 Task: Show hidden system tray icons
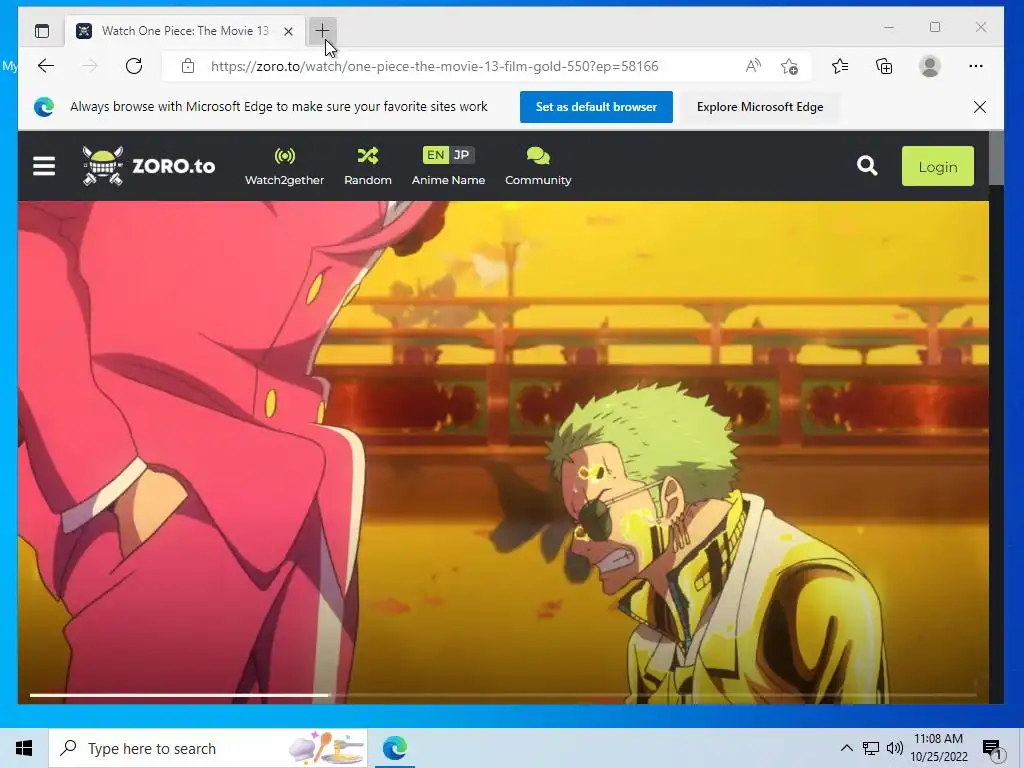846,748
